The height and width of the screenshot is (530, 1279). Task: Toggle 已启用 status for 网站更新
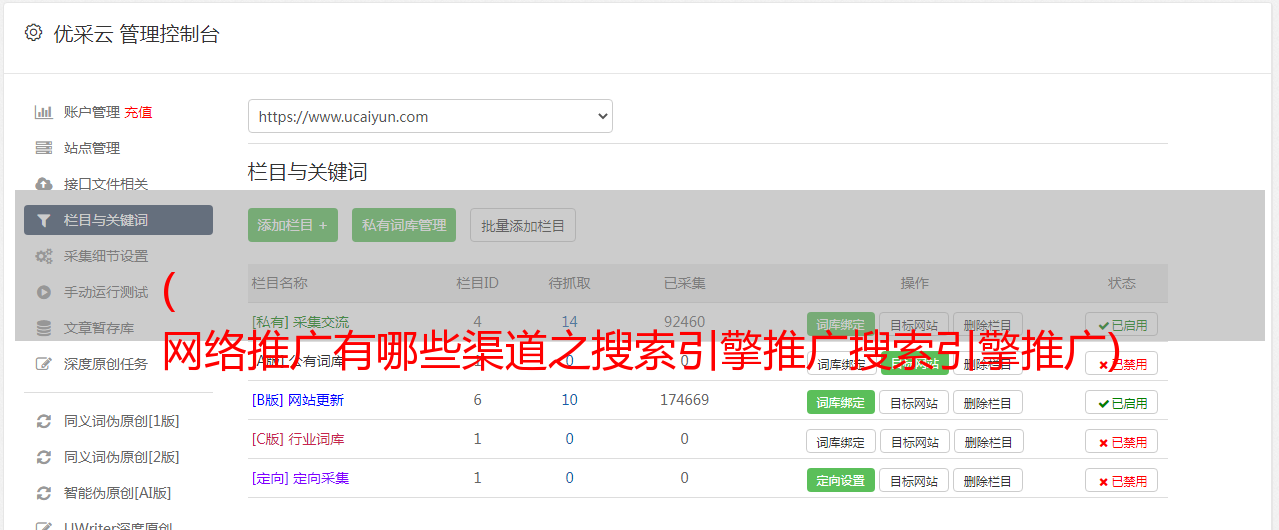[1122, 402]
